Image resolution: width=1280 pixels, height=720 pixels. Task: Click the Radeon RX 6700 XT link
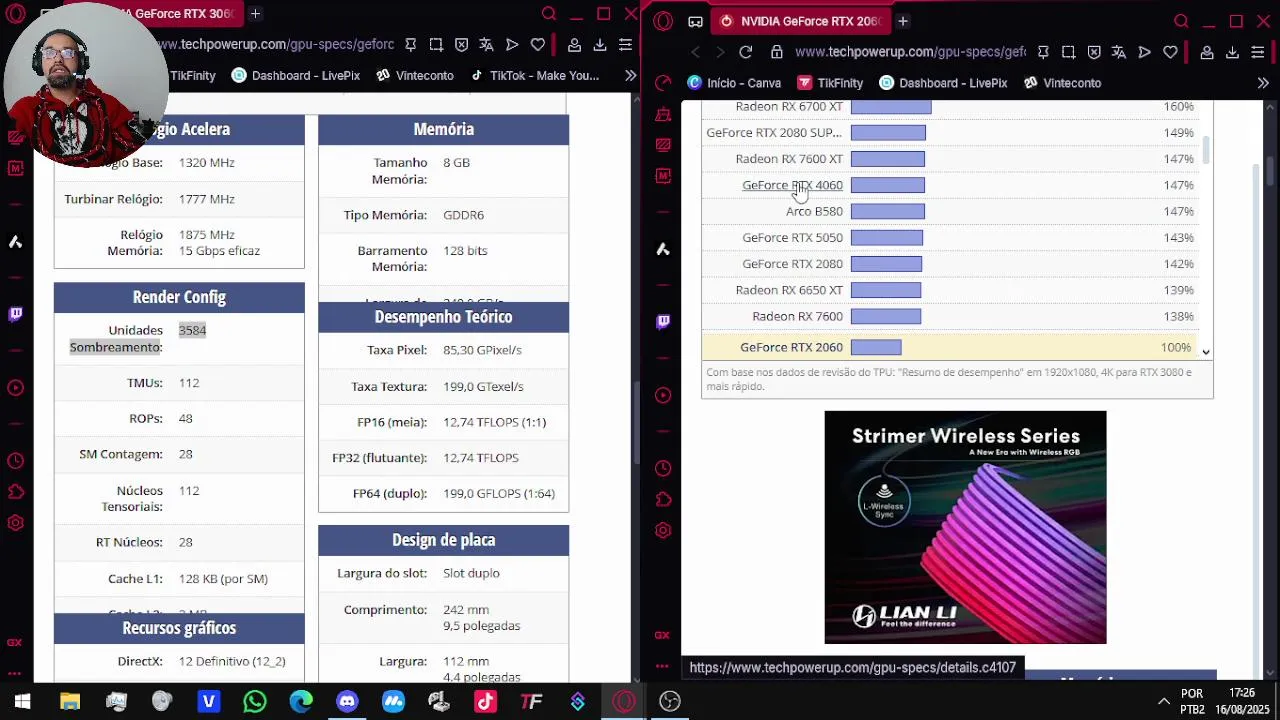[789, 106]
